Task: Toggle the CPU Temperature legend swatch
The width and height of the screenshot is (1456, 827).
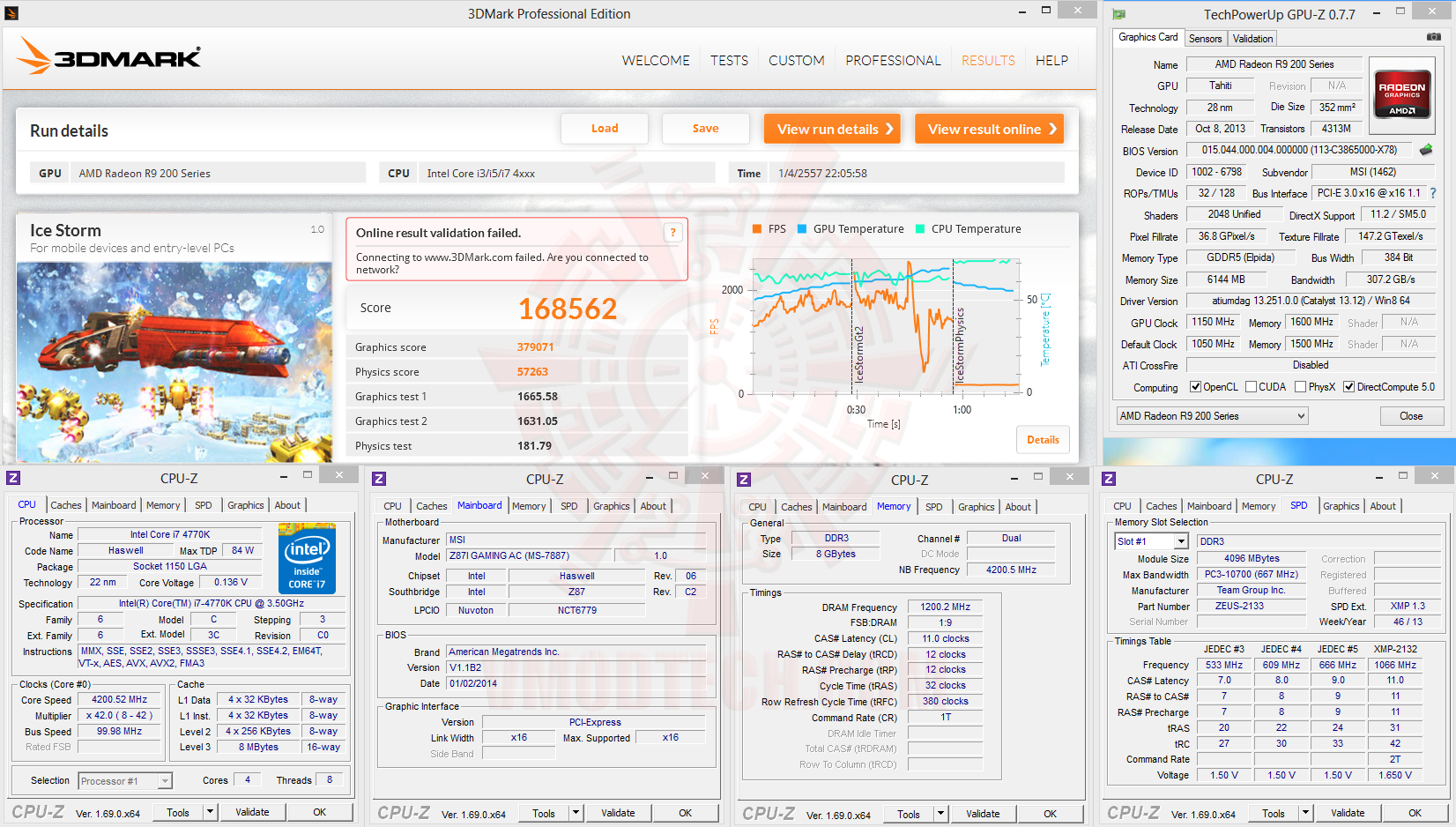Action: pyautogui.click(x=920, y=229)
